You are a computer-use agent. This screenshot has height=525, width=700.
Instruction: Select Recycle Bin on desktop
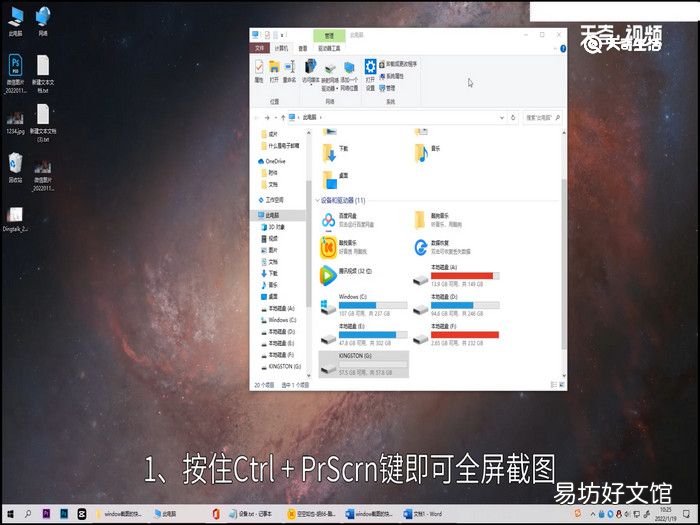coord(15,168)
